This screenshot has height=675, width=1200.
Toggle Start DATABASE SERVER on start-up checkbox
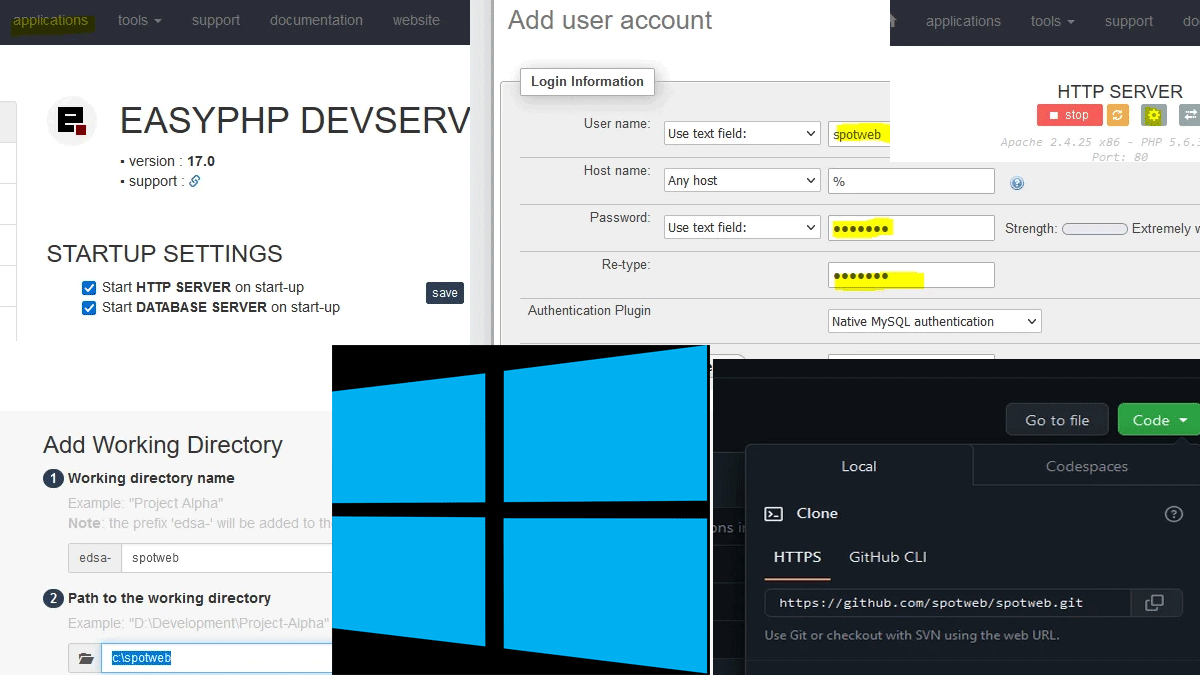point(89,308)
